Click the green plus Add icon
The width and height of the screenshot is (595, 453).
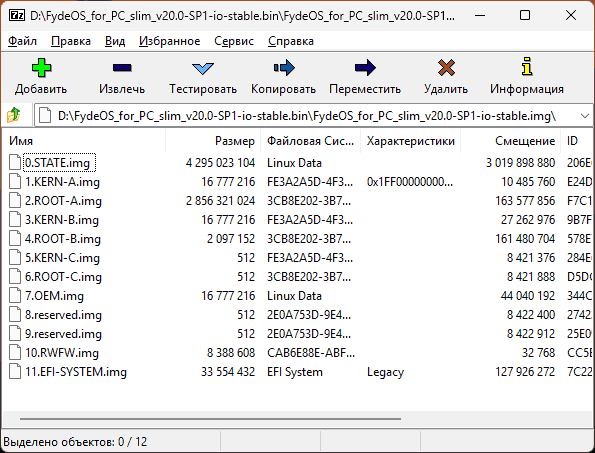[x=41, y=68]
